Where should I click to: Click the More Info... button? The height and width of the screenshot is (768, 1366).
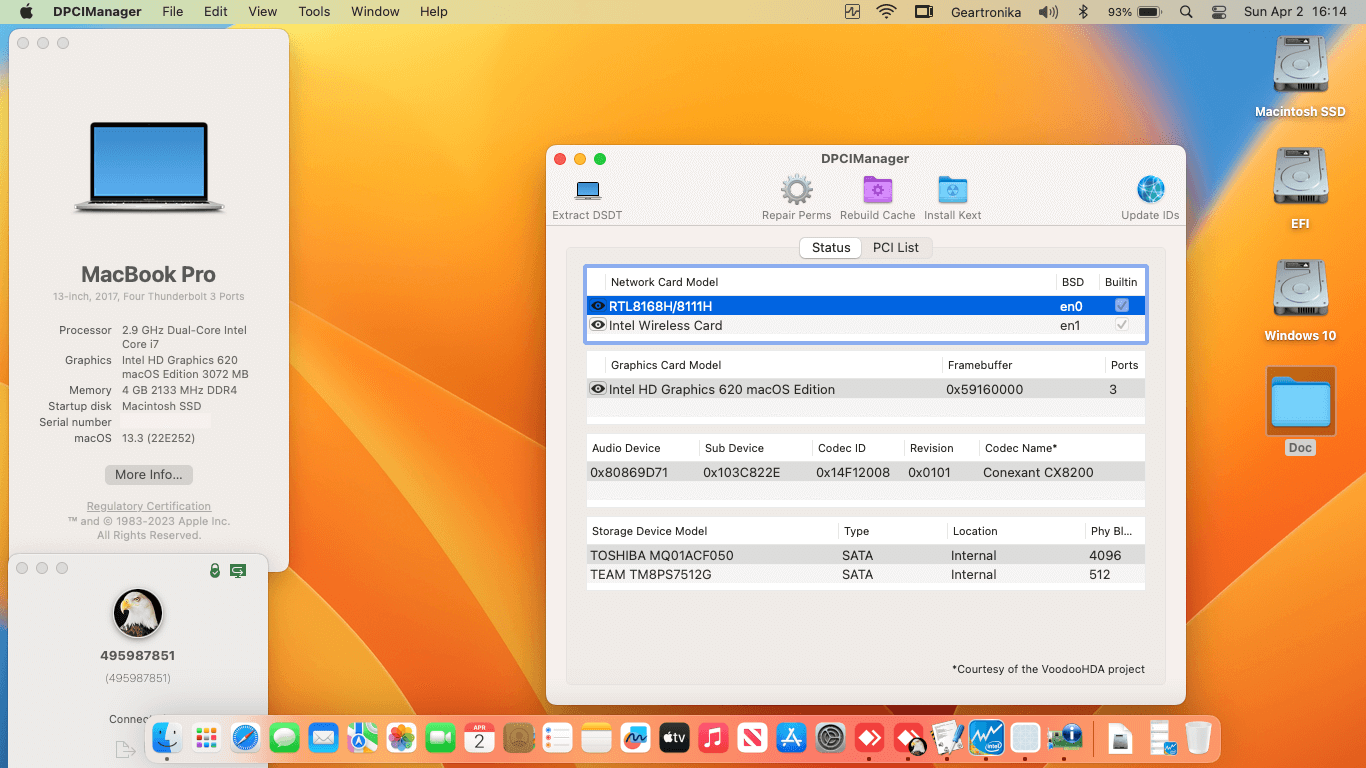coord(149,475)
